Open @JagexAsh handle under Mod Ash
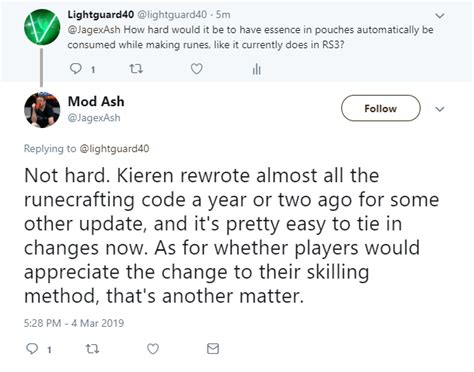The width and height of the screenshot is (474, 372). coord(94,118)
